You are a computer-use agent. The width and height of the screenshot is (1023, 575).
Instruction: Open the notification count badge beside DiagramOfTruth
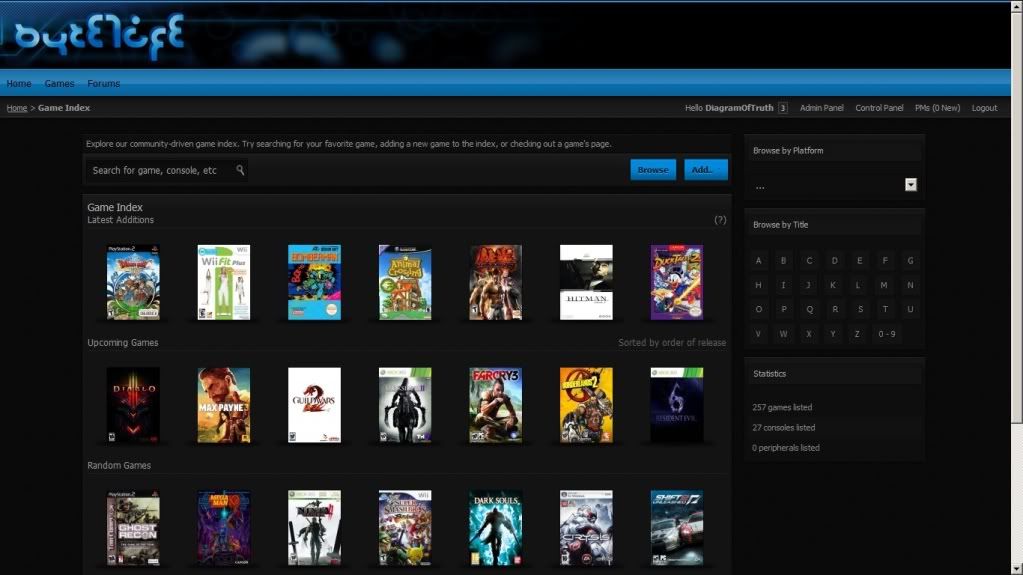[782, 108]
